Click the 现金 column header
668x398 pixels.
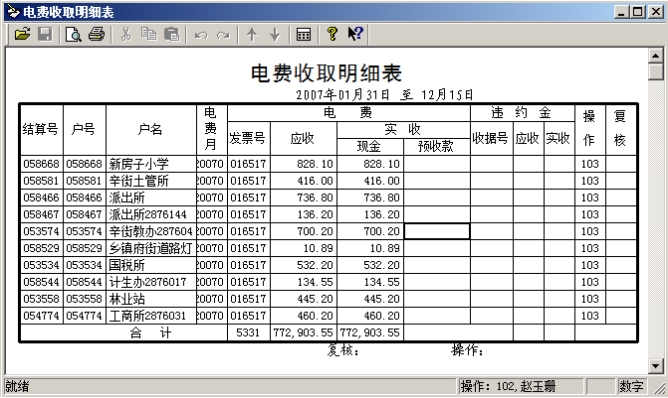[369, 147]
